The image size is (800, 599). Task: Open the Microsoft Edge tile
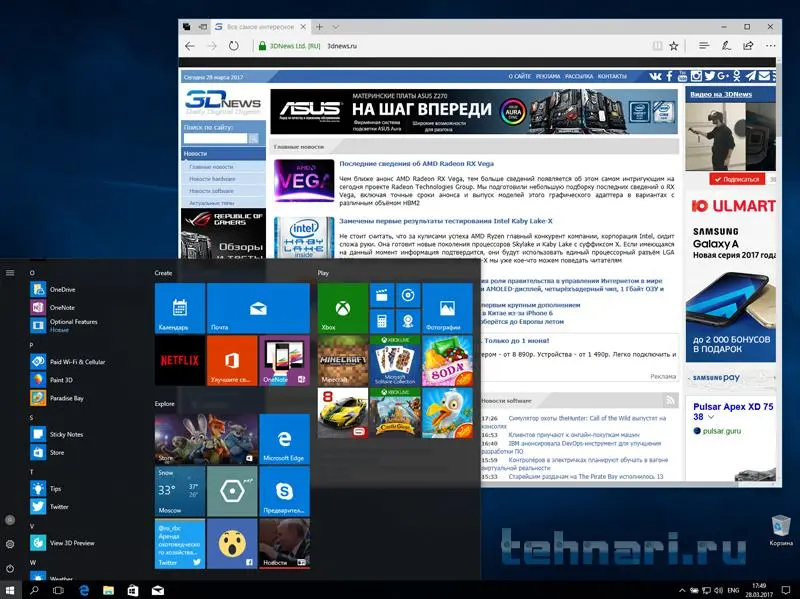284,439
